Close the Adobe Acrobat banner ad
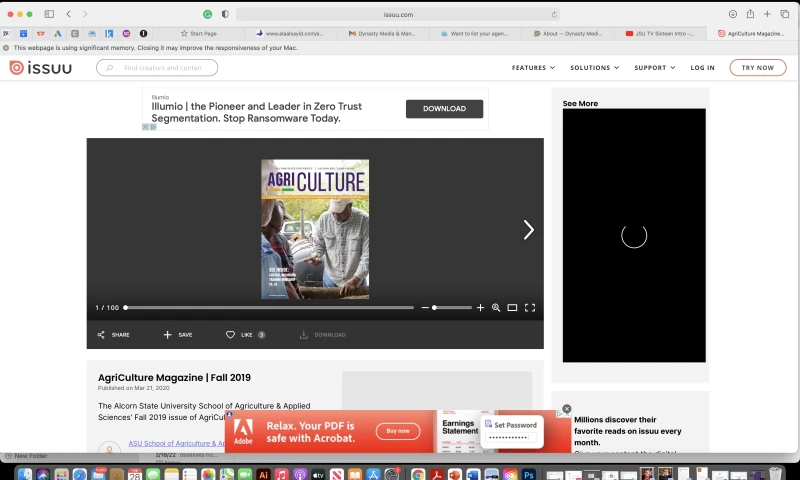Viewport: 800px width, 480px height. [x=567, y=409]
